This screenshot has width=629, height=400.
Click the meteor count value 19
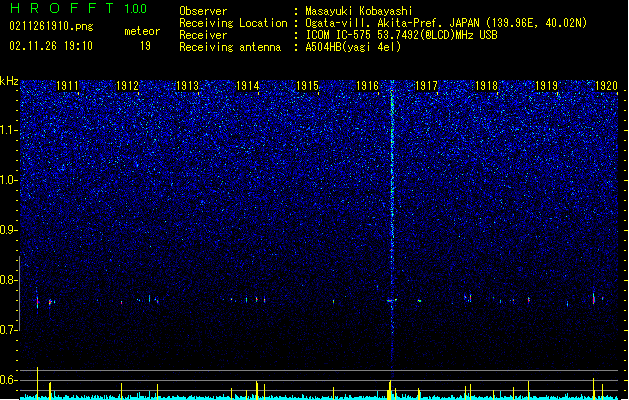[x=145, y=46]
